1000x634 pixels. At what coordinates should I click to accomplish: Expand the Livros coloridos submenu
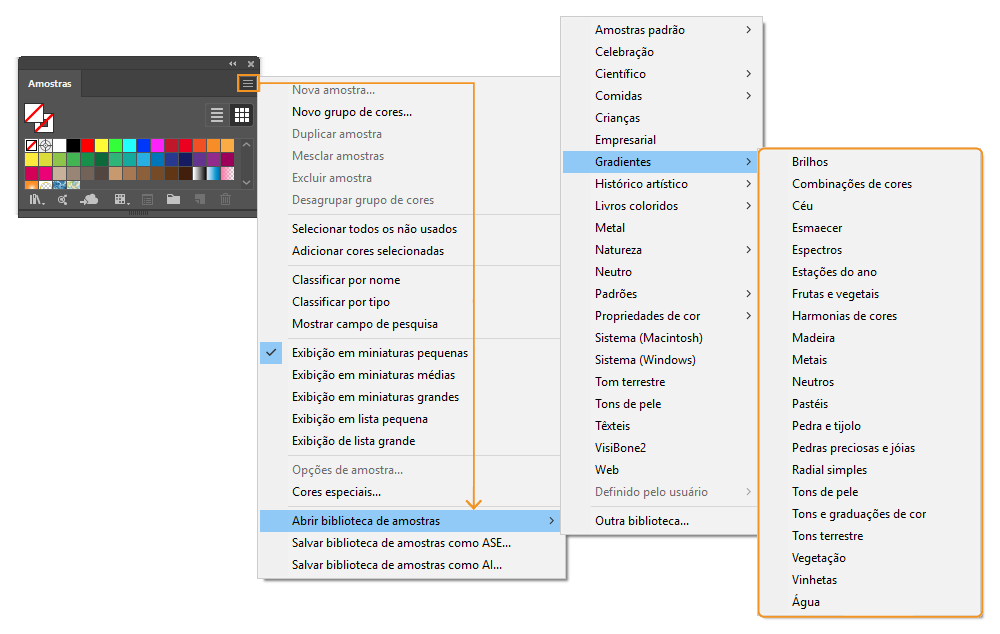point(660,206)
